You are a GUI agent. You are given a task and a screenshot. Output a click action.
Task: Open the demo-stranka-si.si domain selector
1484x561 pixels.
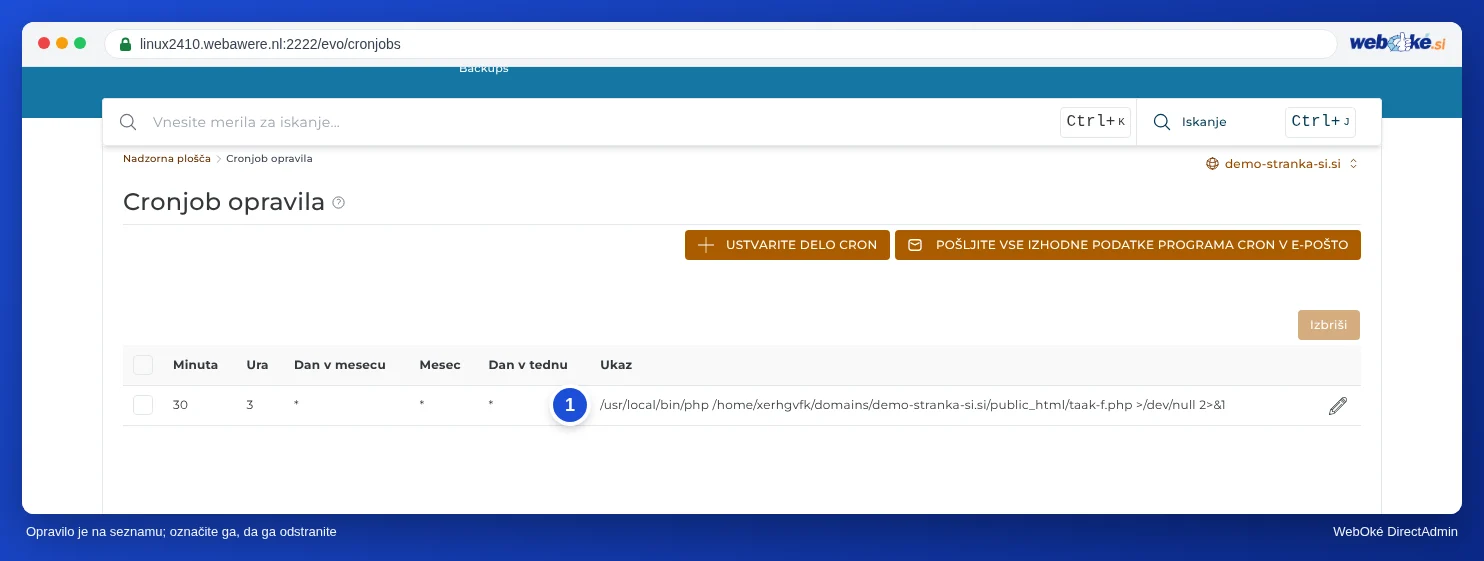1282,163
